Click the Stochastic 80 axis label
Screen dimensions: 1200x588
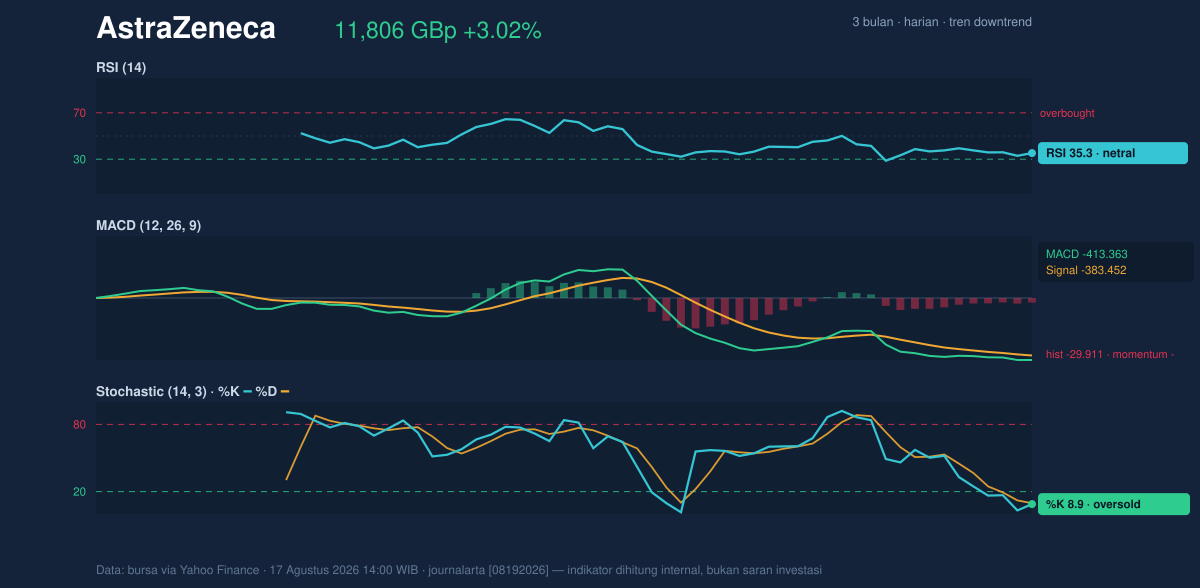point(79,425)
